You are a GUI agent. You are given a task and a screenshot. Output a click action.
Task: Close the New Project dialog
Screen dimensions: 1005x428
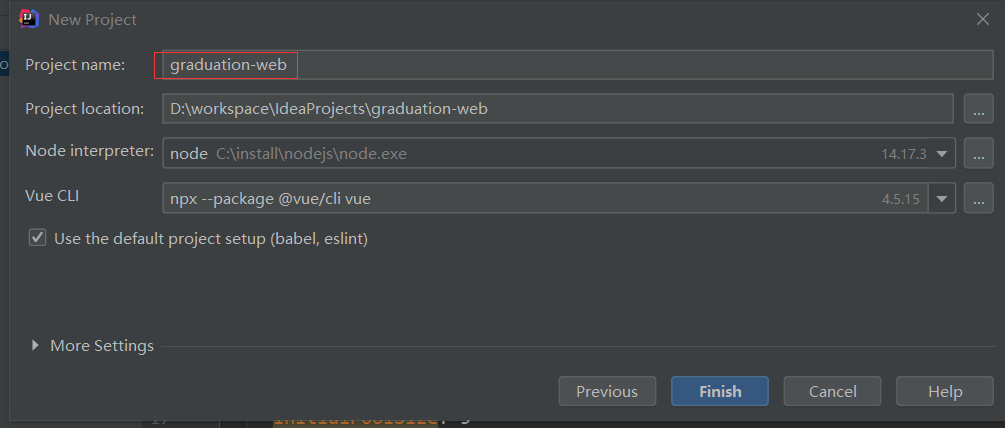click(983, 19)
